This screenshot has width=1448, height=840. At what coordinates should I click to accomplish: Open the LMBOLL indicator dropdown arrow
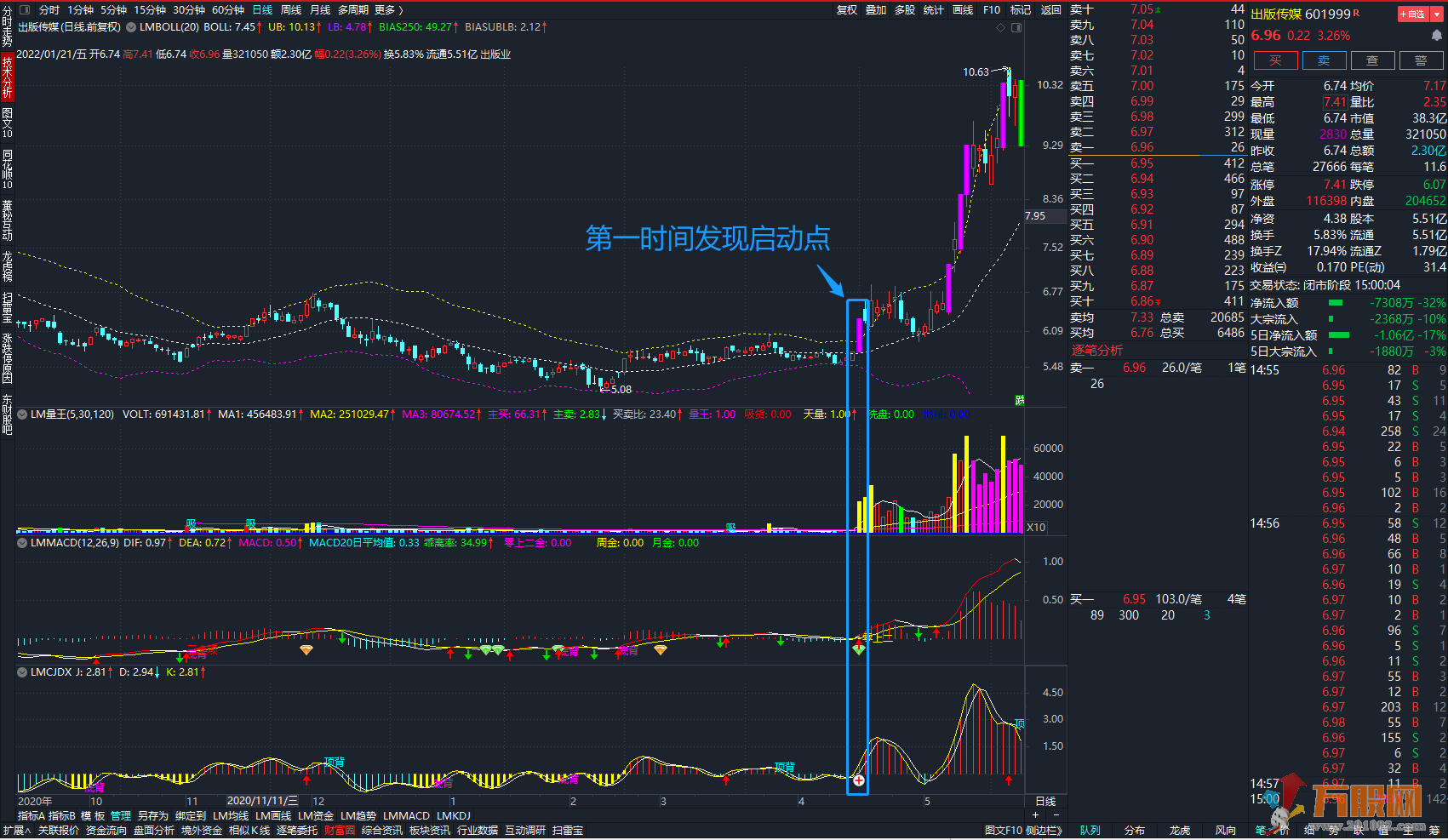click(132, 27)
